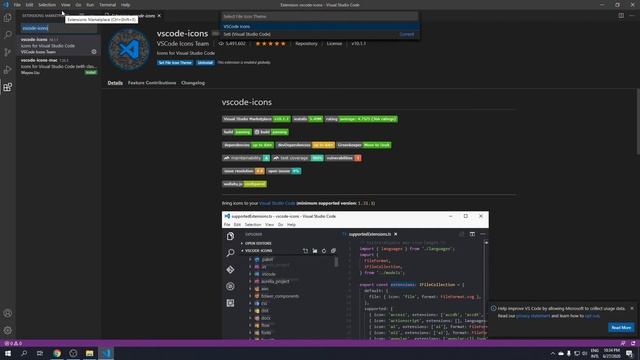
Task: Open the Edit menu
Action: [29, 5]
